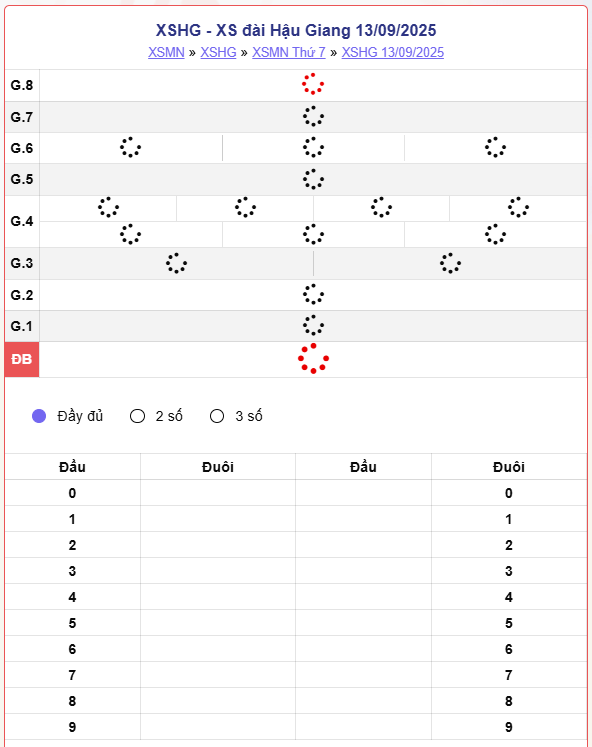This screenshot has height=747, width=592.
Task: Click the G.1 loading spinner
Action: (x=313, y=326)
